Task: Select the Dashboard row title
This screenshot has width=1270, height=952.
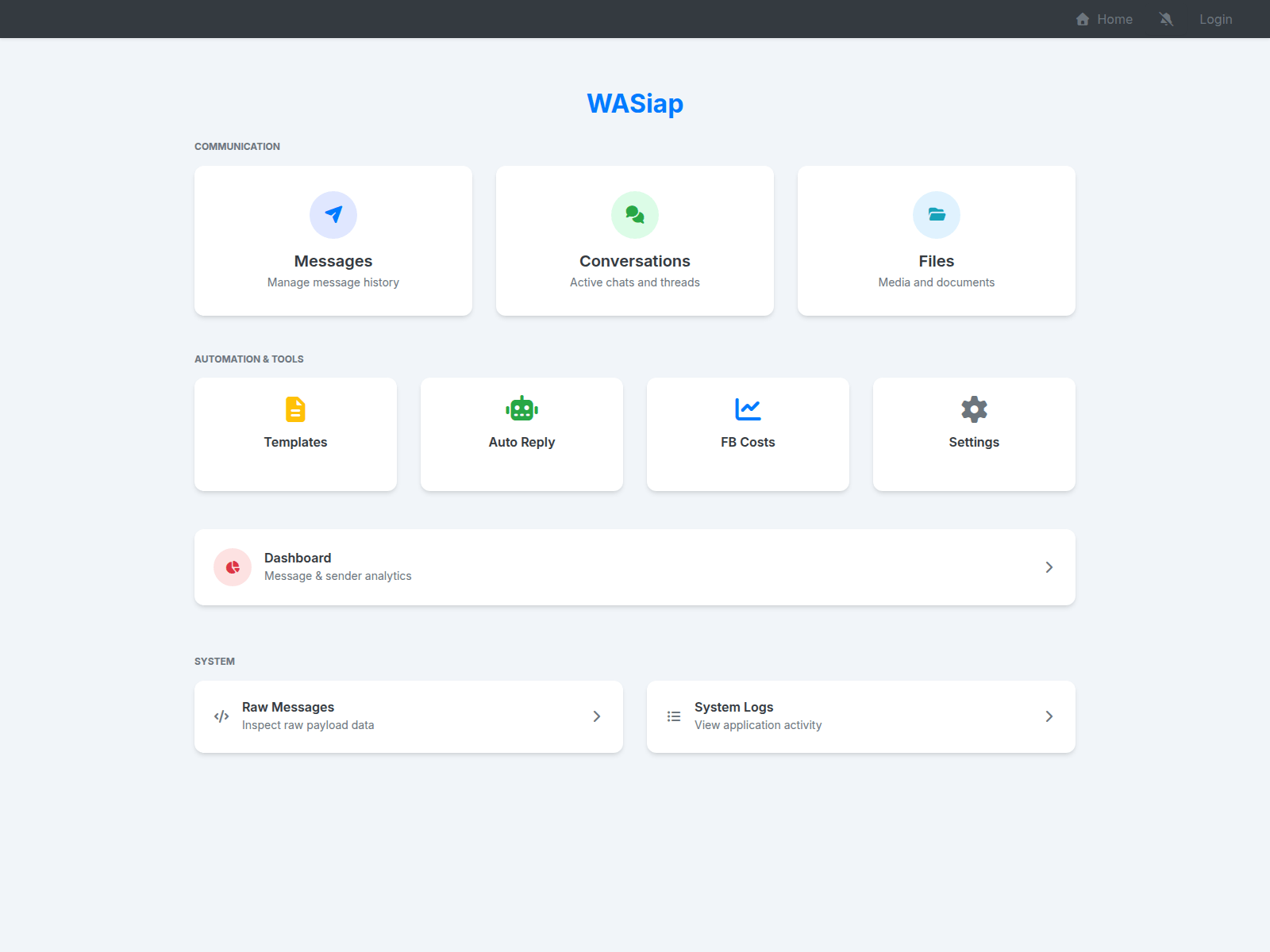Action: pos(298,558)
